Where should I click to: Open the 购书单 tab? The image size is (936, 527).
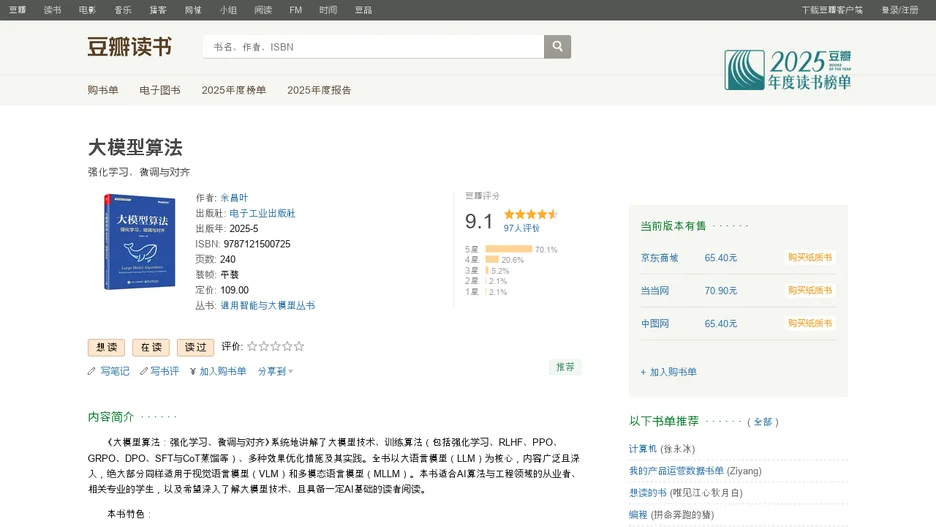click(103, 90)
